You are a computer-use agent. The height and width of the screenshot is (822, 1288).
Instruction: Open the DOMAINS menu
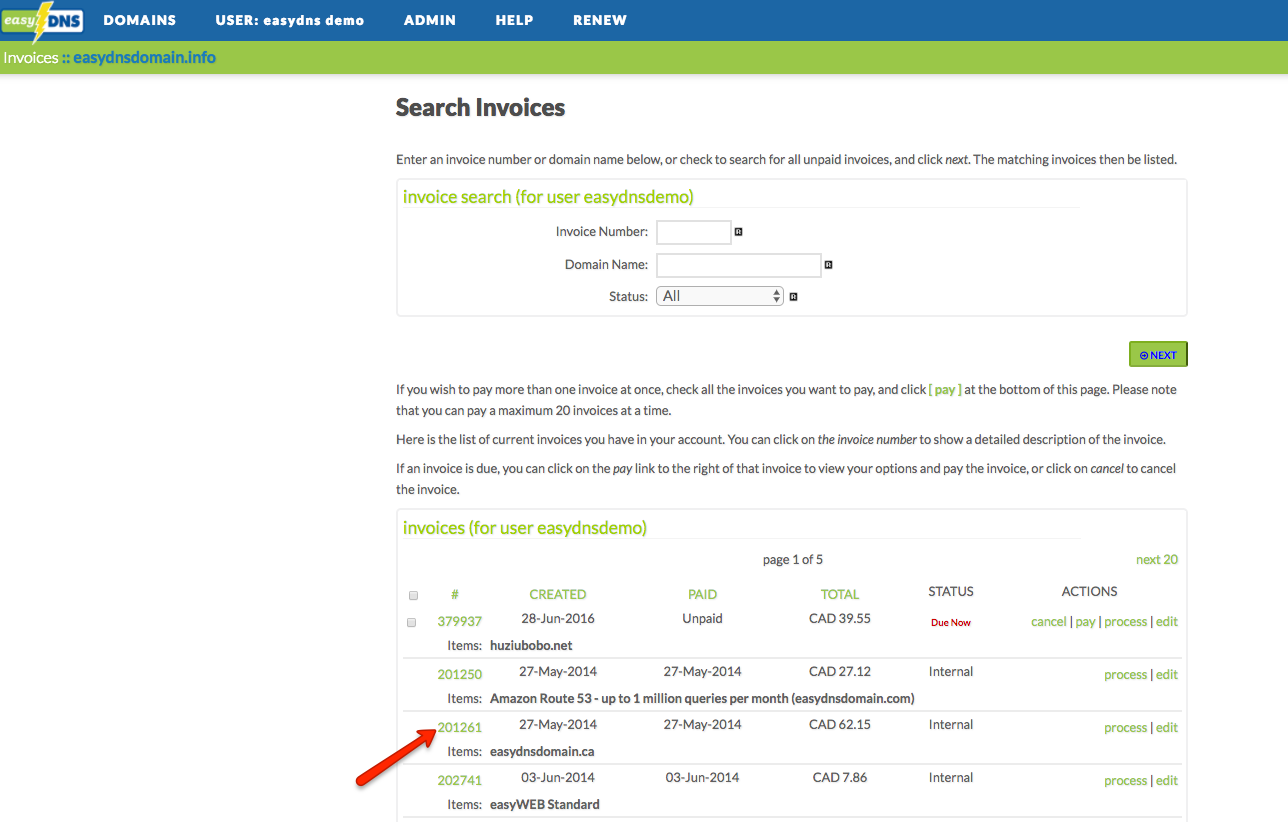click(x=139, y=20)
